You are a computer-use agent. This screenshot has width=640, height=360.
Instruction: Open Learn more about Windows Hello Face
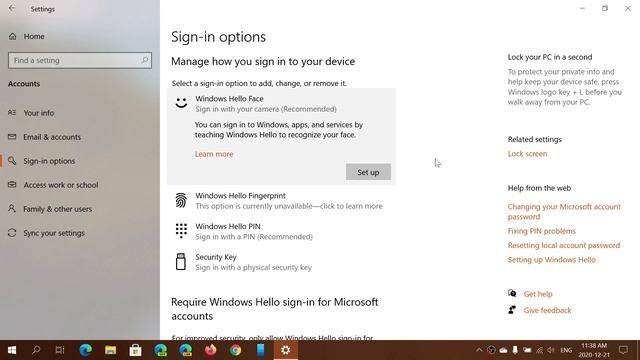pos(214,154)
